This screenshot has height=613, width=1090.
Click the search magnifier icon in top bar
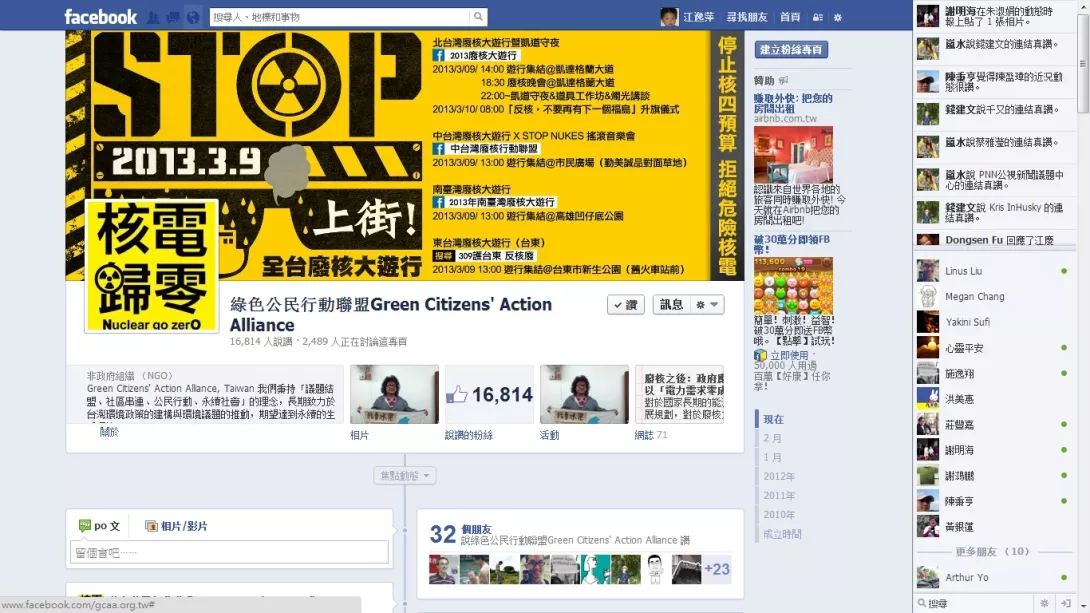(x=478, y=17)
